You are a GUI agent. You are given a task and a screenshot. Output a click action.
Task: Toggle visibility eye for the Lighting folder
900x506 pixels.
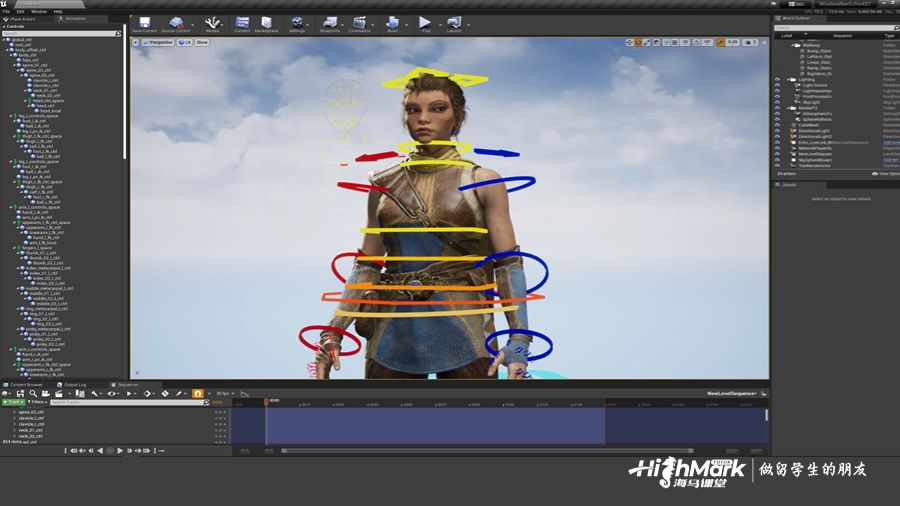[777, 79]
